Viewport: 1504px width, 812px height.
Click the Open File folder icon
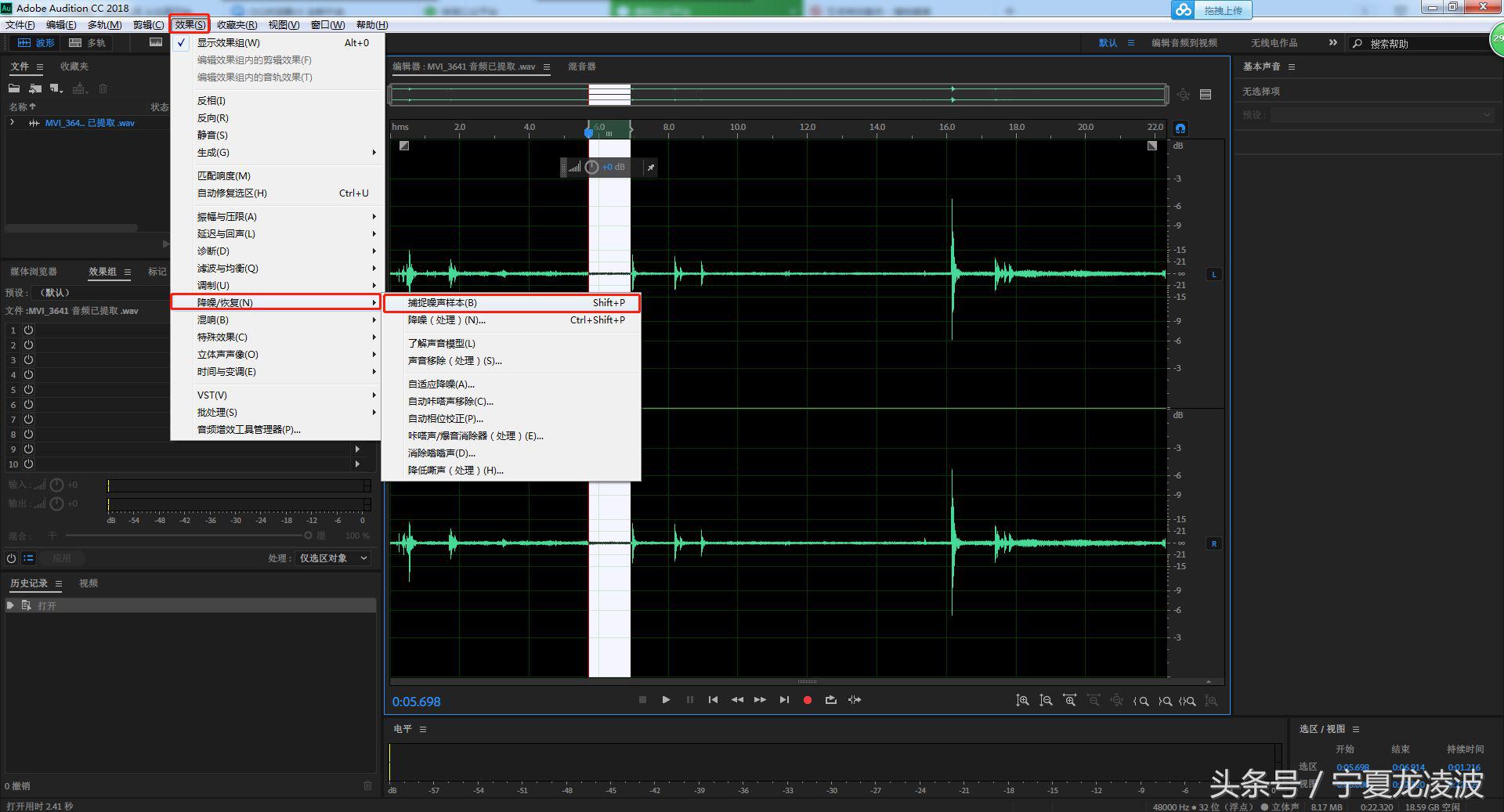[x=14, y=88]
